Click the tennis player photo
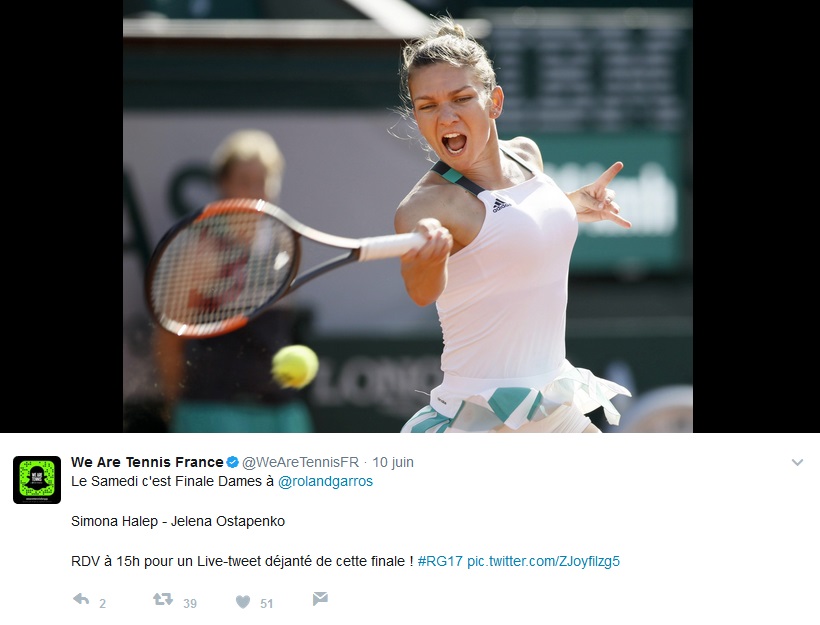This screenshot has width=820, height=625. (408, 216)
